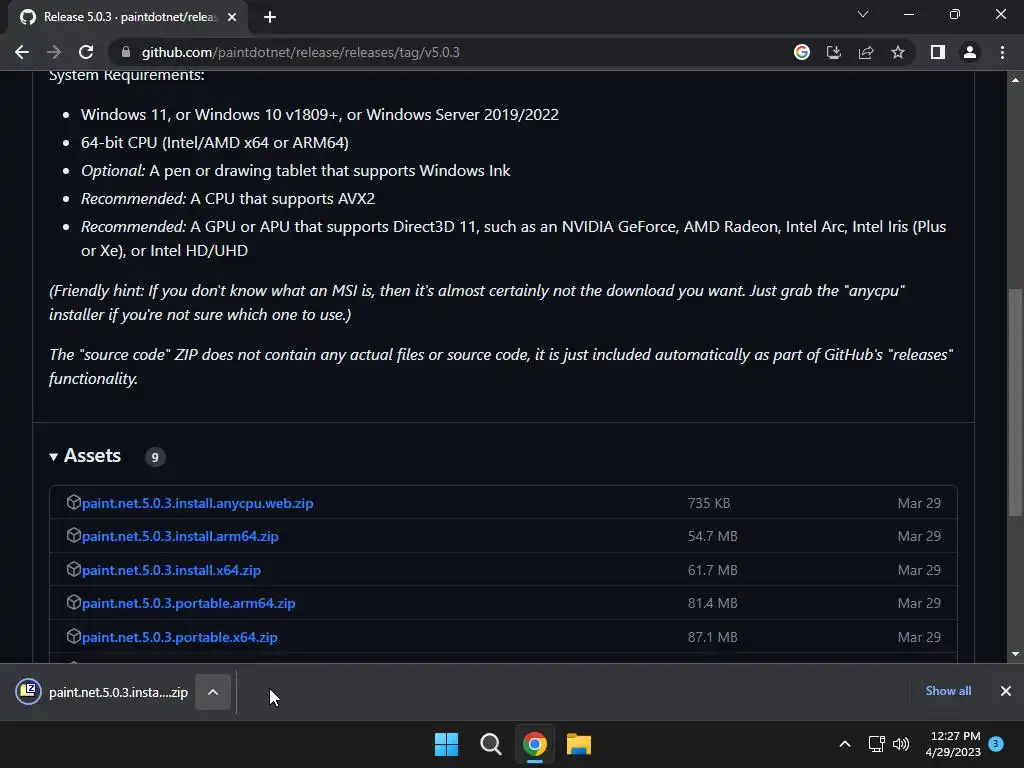Download paint.net.5.0.3.portable.arm64.zip
This screenshot has height=768, width=1024.
(x=189, y=603)
